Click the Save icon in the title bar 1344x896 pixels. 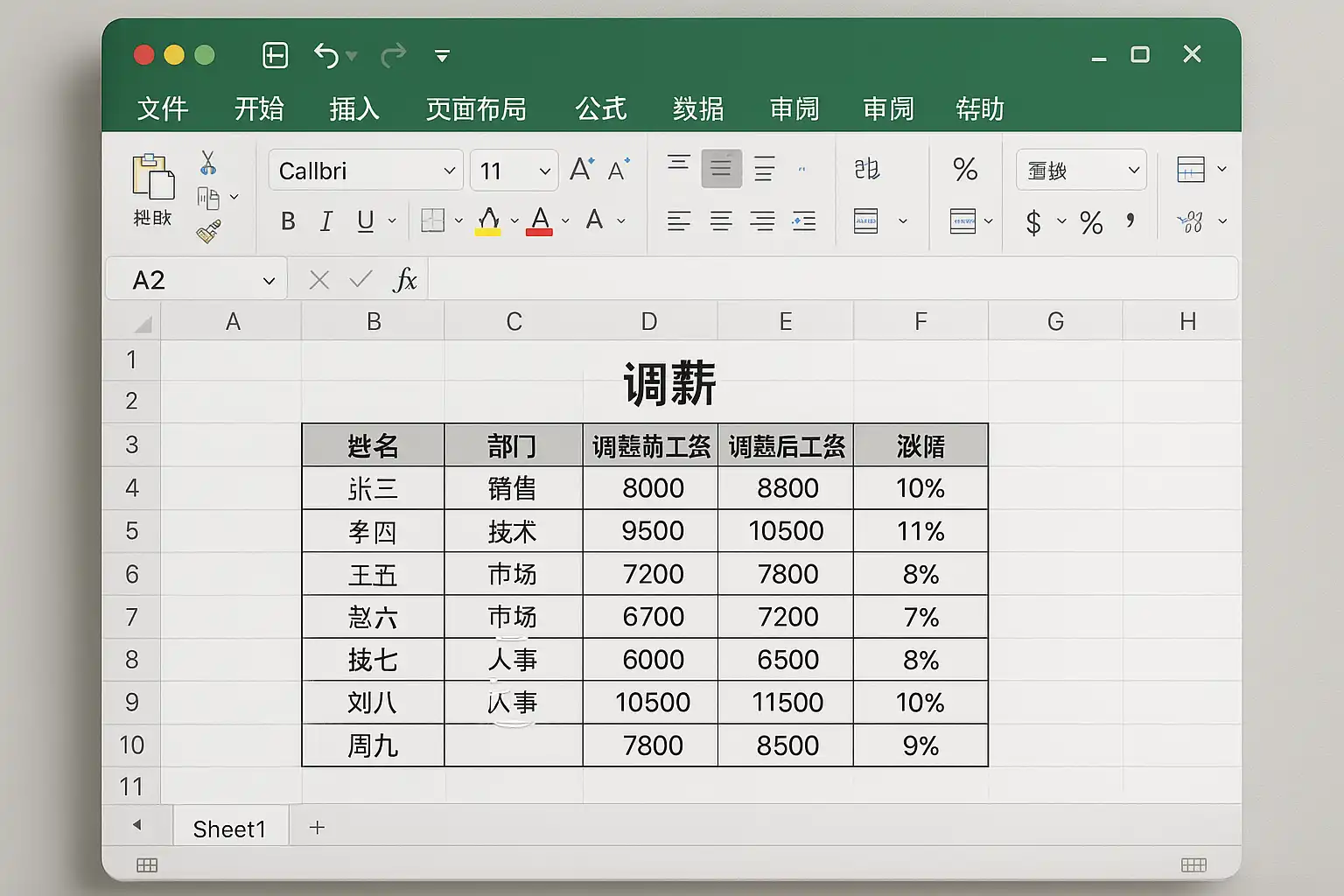click(x=276, y=55)
